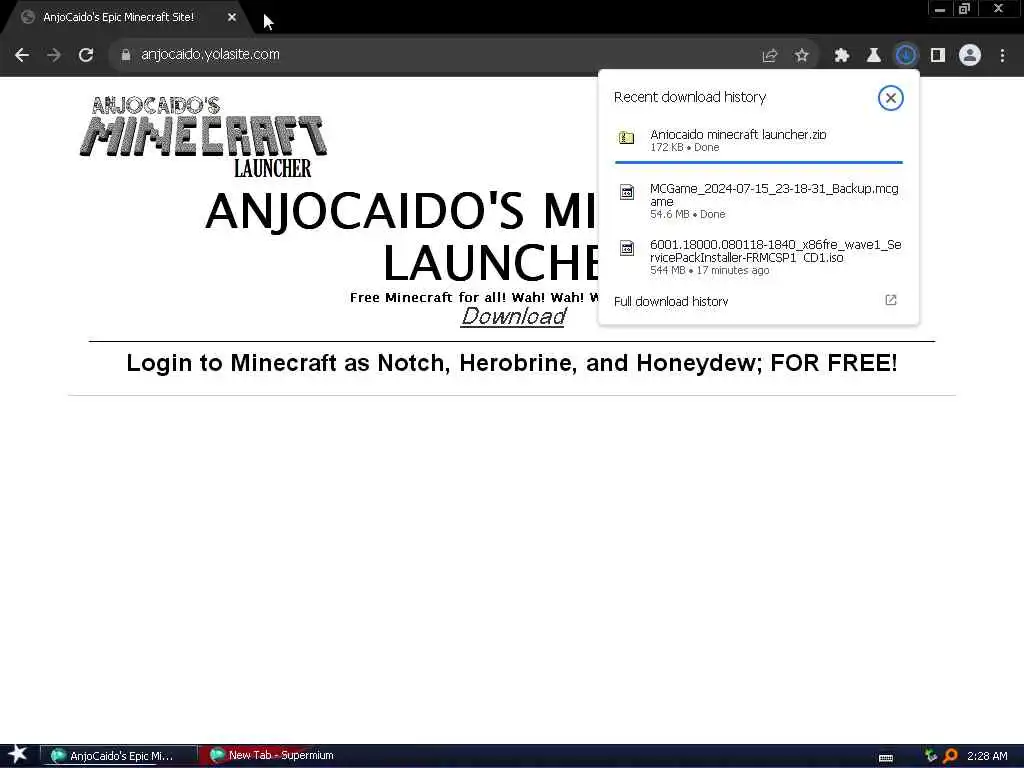Open the ServicePackInstaller iso download entry
The width and height of the screenshot is (1024, 768).
758,257
